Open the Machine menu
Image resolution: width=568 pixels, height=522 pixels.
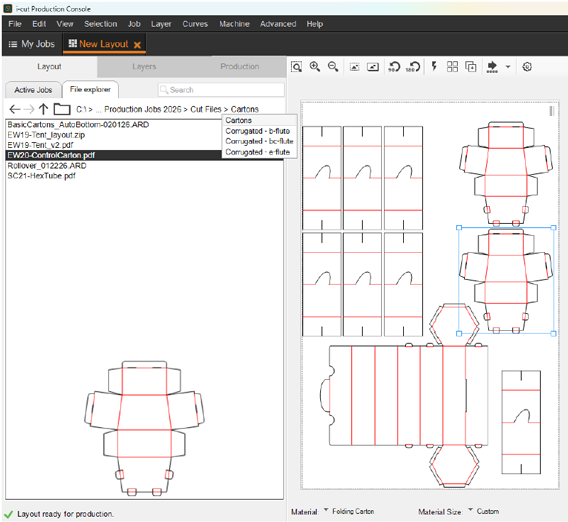coord(234,24)
